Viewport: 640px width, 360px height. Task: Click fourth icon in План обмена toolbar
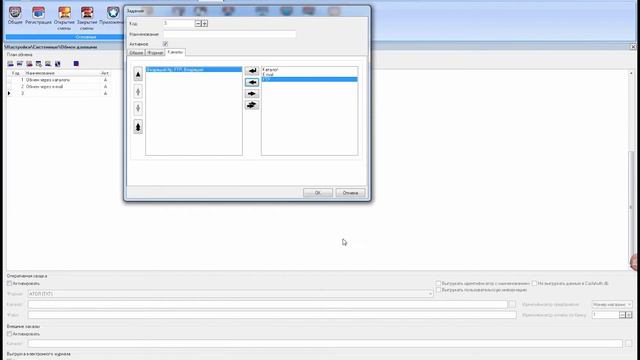tap(39, 64)
